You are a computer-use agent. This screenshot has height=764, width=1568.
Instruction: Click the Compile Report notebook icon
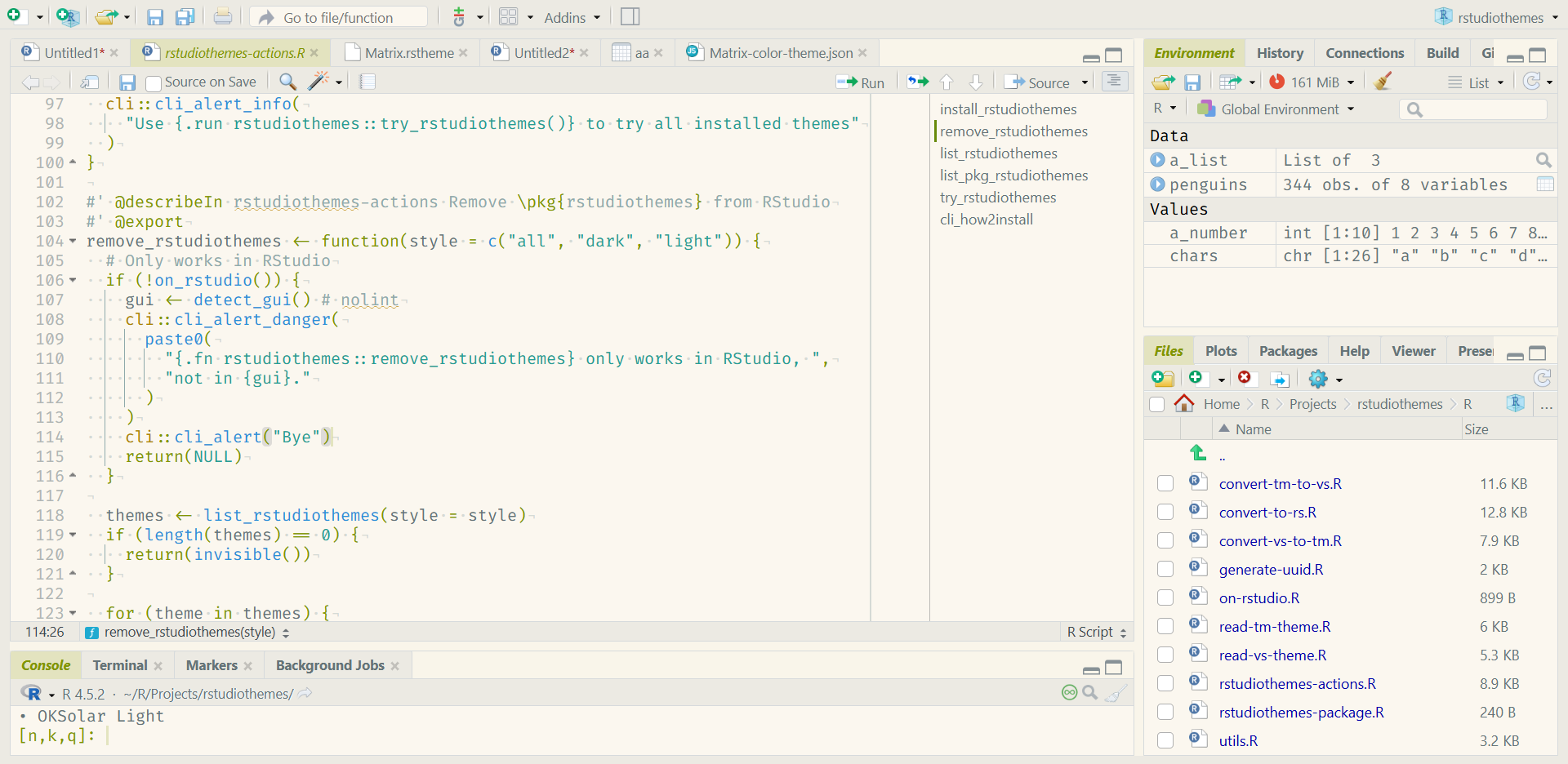367,81
